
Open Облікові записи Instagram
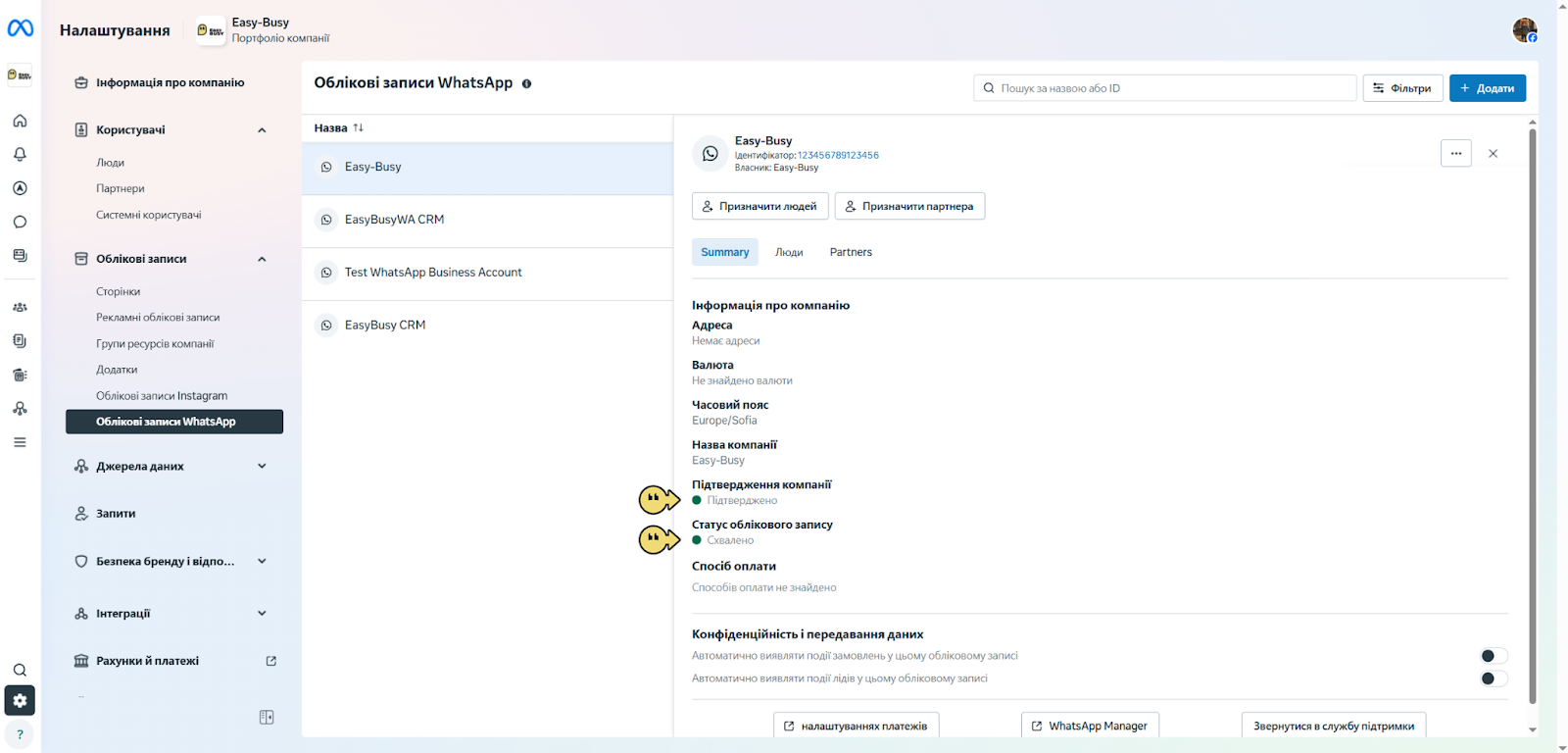[162, 396]
